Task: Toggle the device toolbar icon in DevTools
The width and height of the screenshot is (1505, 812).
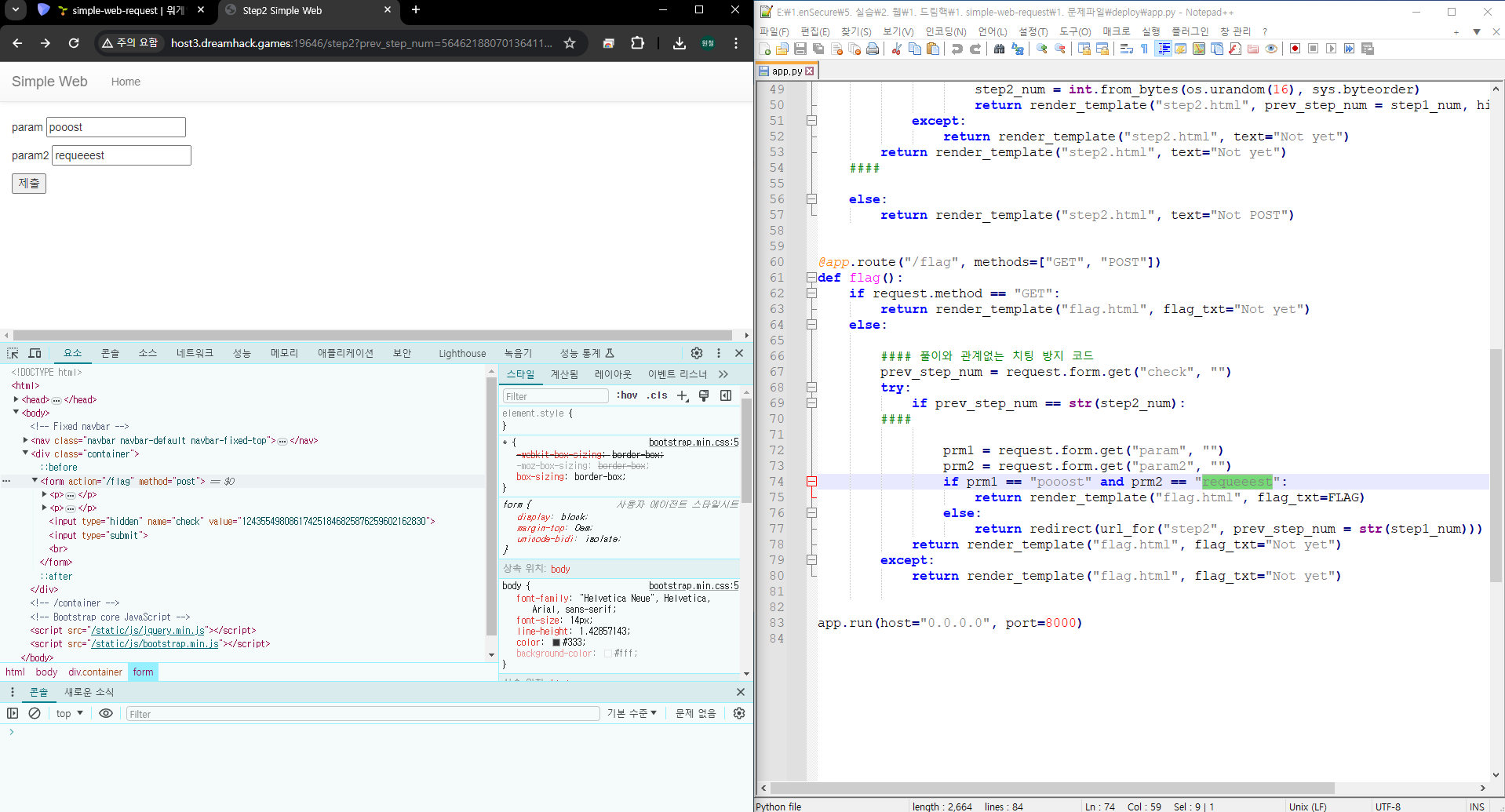Action: tap(35, 354)
